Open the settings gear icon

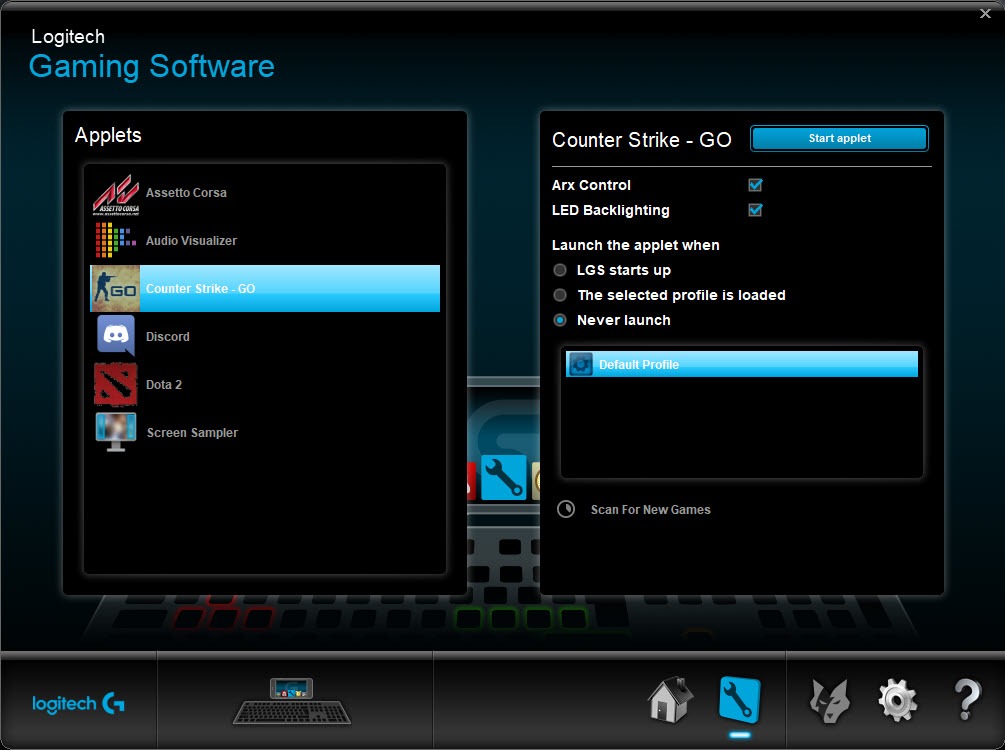[x=897, y=700]
